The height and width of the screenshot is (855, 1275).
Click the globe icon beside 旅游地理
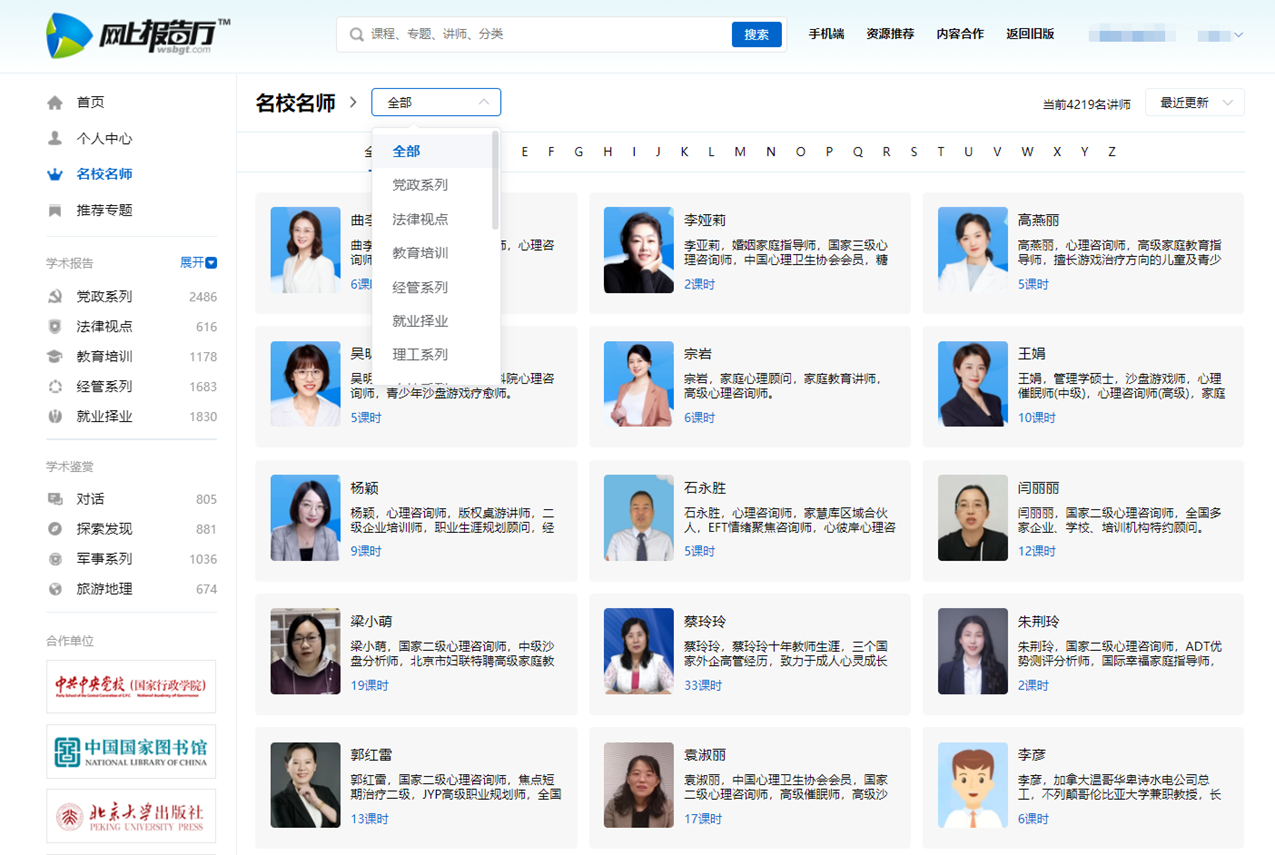coord(55,589)
